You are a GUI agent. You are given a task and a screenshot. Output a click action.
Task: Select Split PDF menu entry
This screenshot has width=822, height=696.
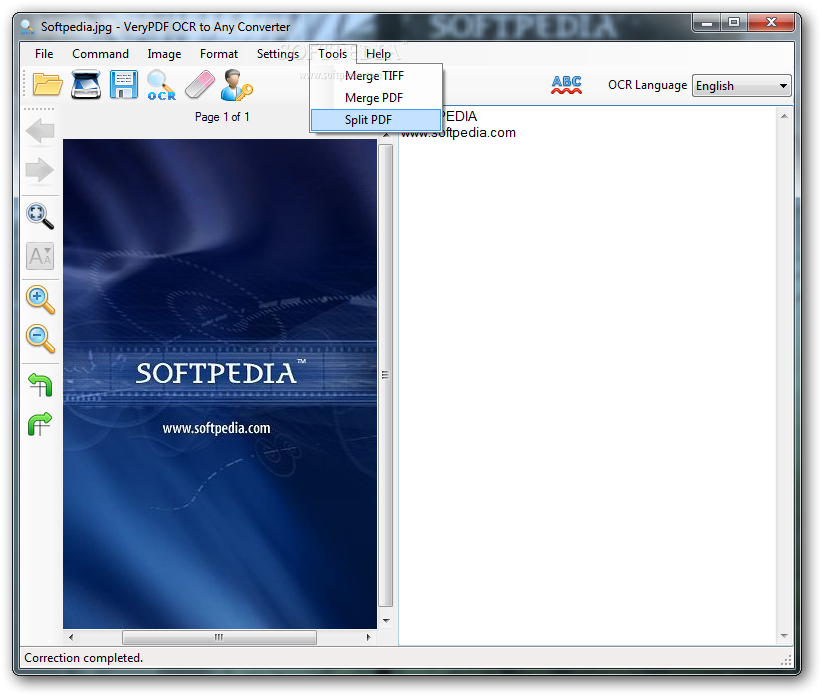pyautogui.click(x=376, y=120)
